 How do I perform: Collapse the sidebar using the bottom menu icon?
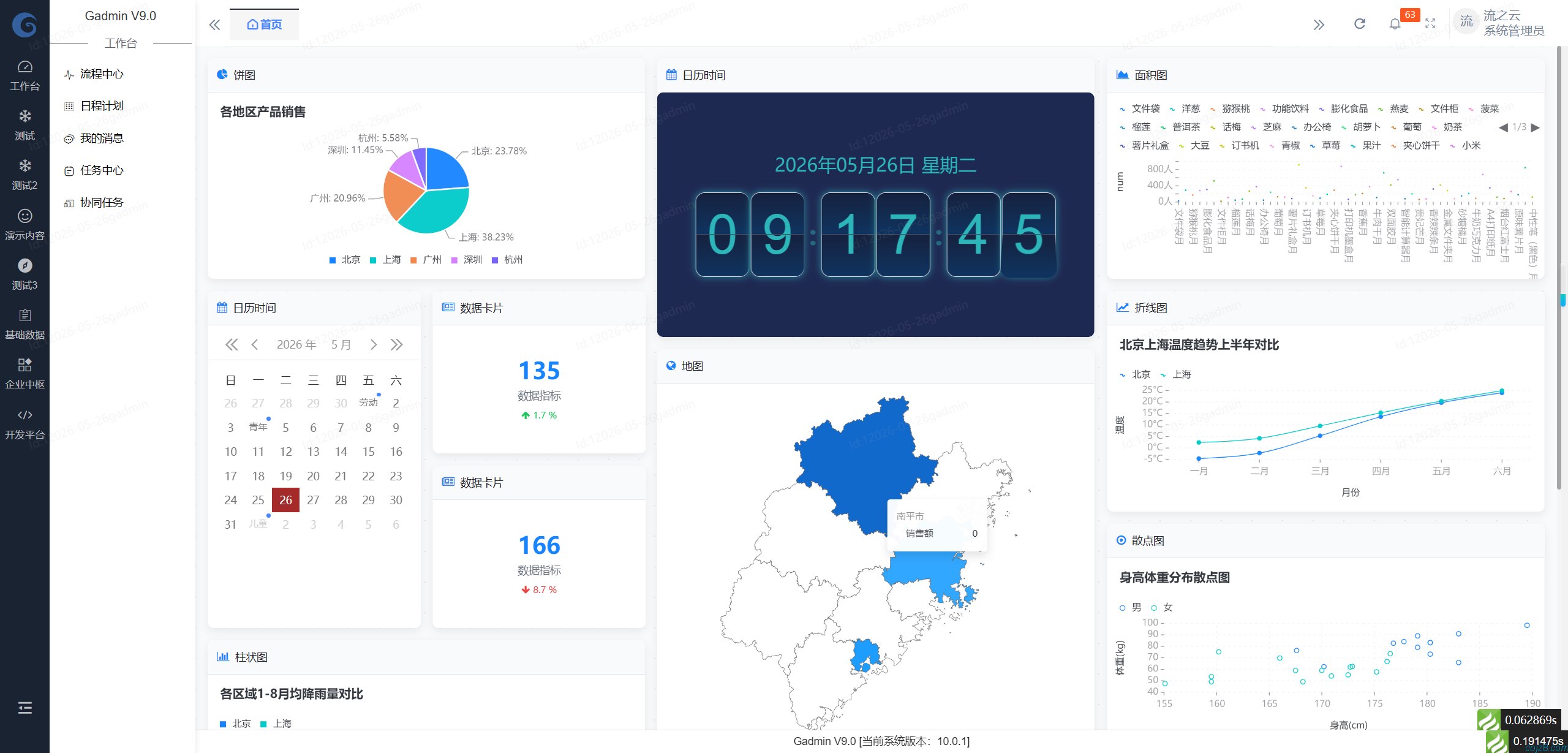[x=24, y=708]
